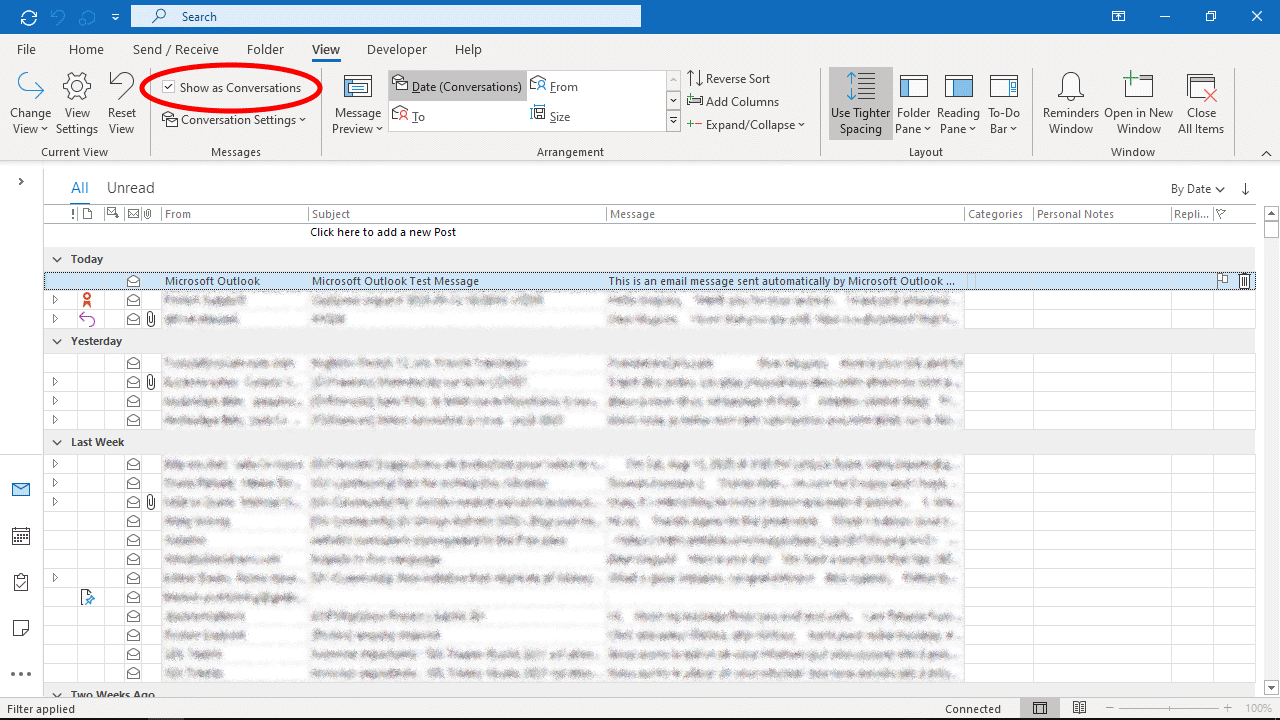Show Unread messages only
This screenshot has width=1280, height=720.
131,188
